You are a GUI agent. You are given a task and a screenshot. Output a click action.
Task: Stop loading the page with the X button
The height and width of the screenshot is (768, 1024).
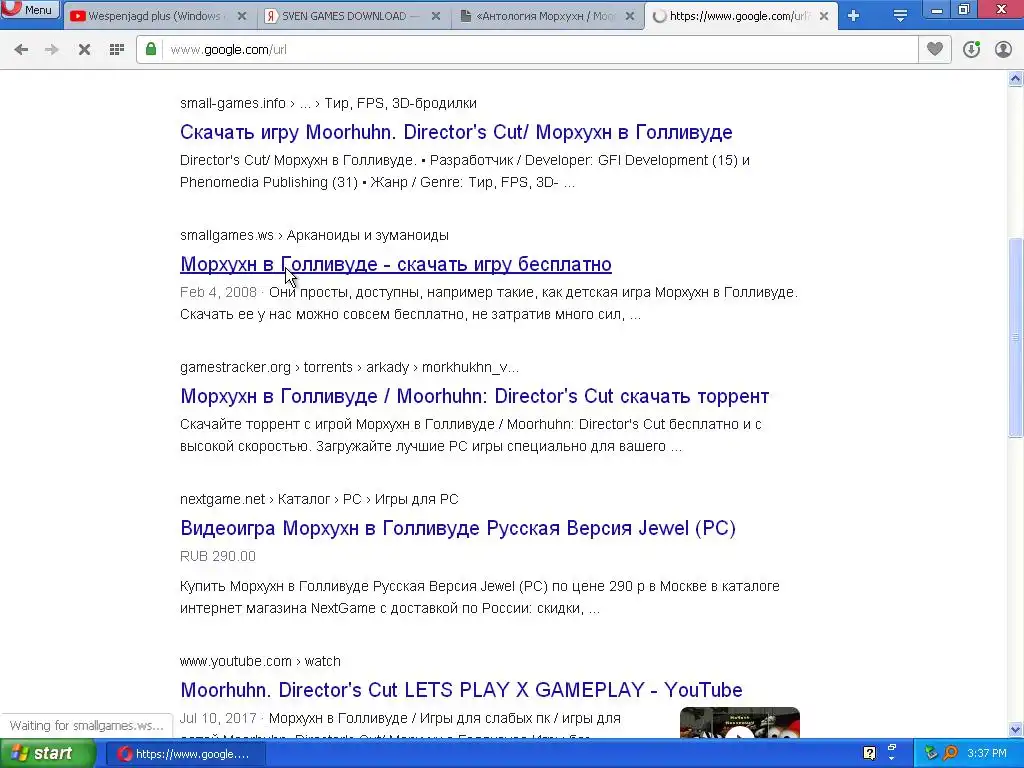84,50
